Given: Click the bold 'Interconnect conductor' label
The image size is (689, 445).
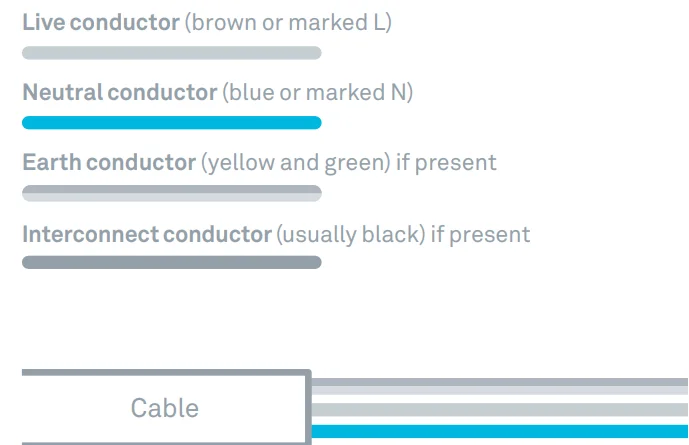Looking at the screenshot, I should [146, 235].
